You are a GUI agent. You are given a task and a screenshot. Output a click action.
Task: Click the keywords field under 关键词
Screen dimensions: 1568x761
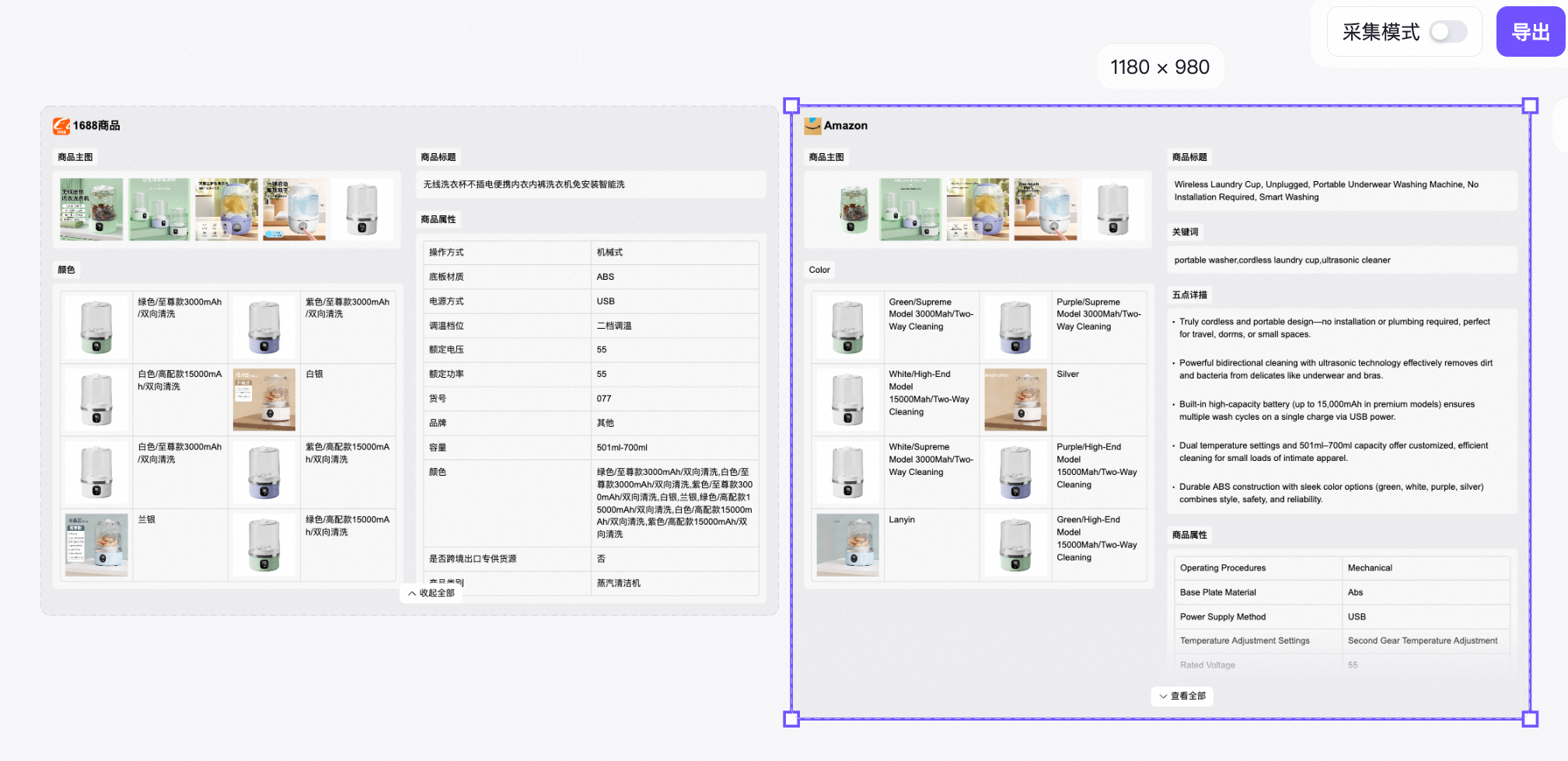1343,260
